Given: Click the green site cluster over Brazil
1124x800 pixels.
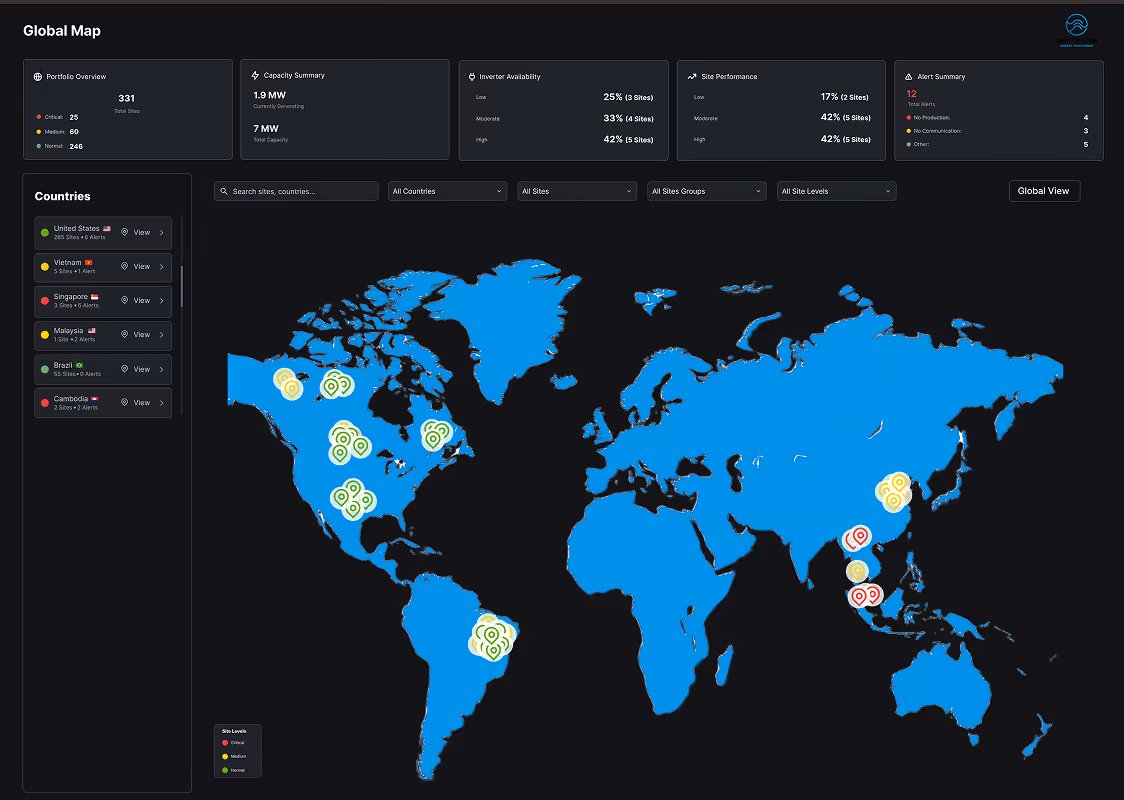Looking at the screenshot, I should point(492,640).
